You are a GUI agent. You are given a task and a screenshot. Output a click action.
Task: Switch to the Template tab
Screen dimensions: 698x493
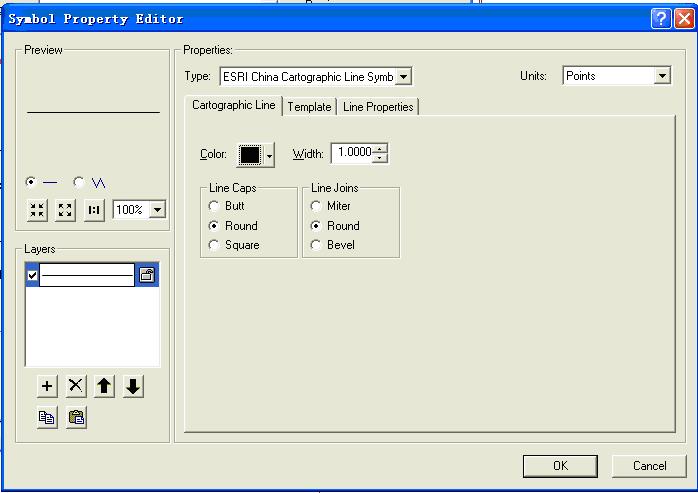click(x=309, y=107)
